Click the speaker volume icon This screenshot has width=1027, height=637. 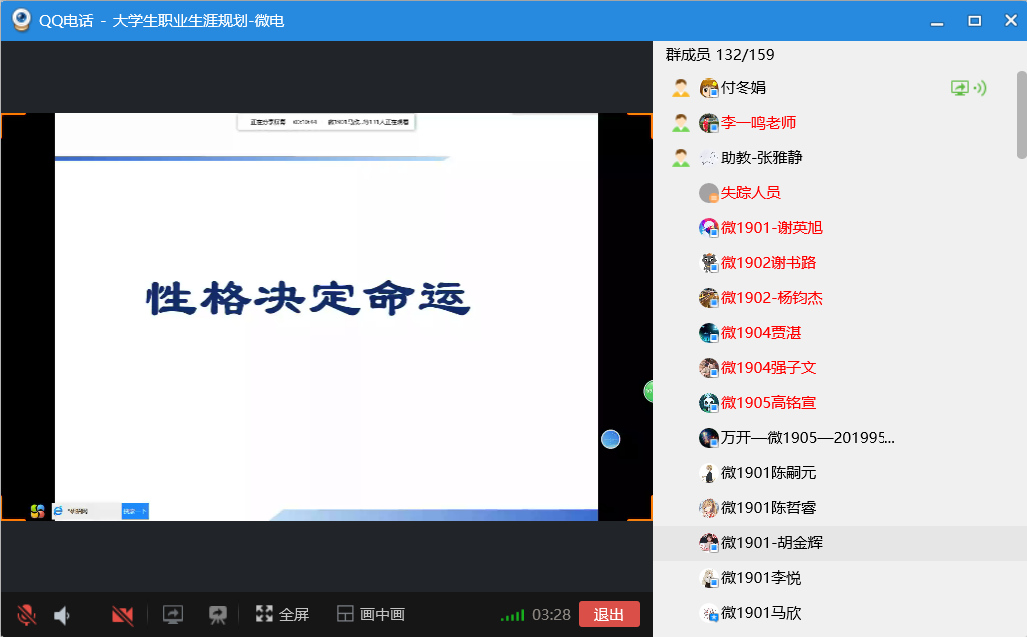coord(62,615)
